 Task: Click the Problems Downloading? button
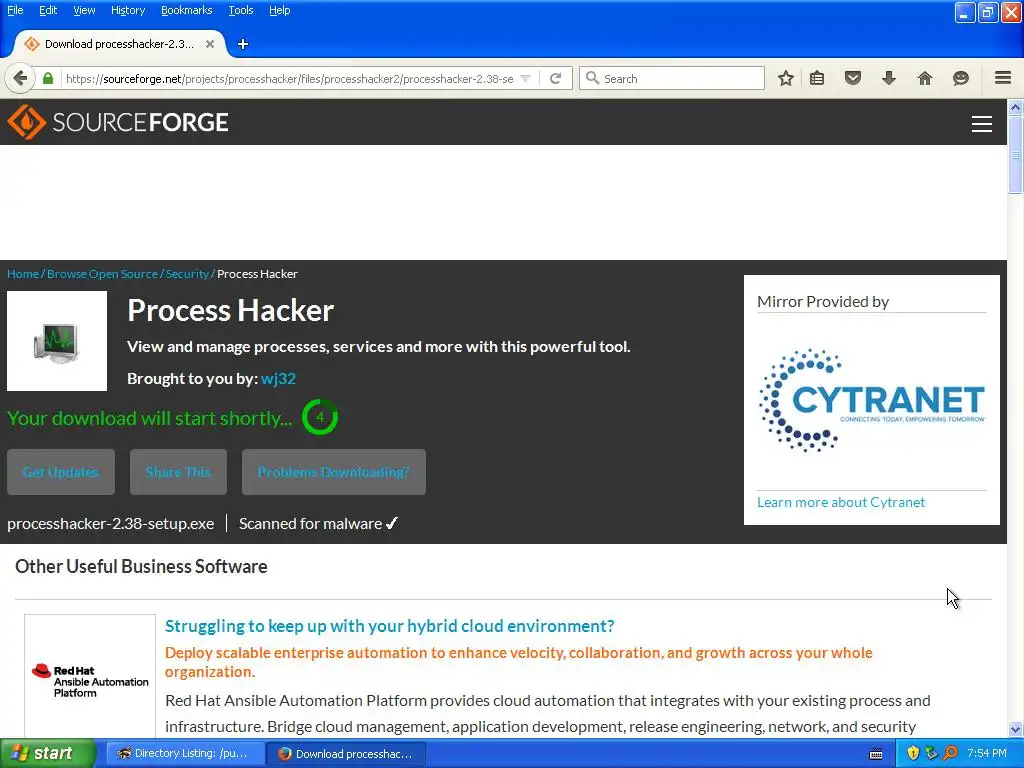[334, 472]
